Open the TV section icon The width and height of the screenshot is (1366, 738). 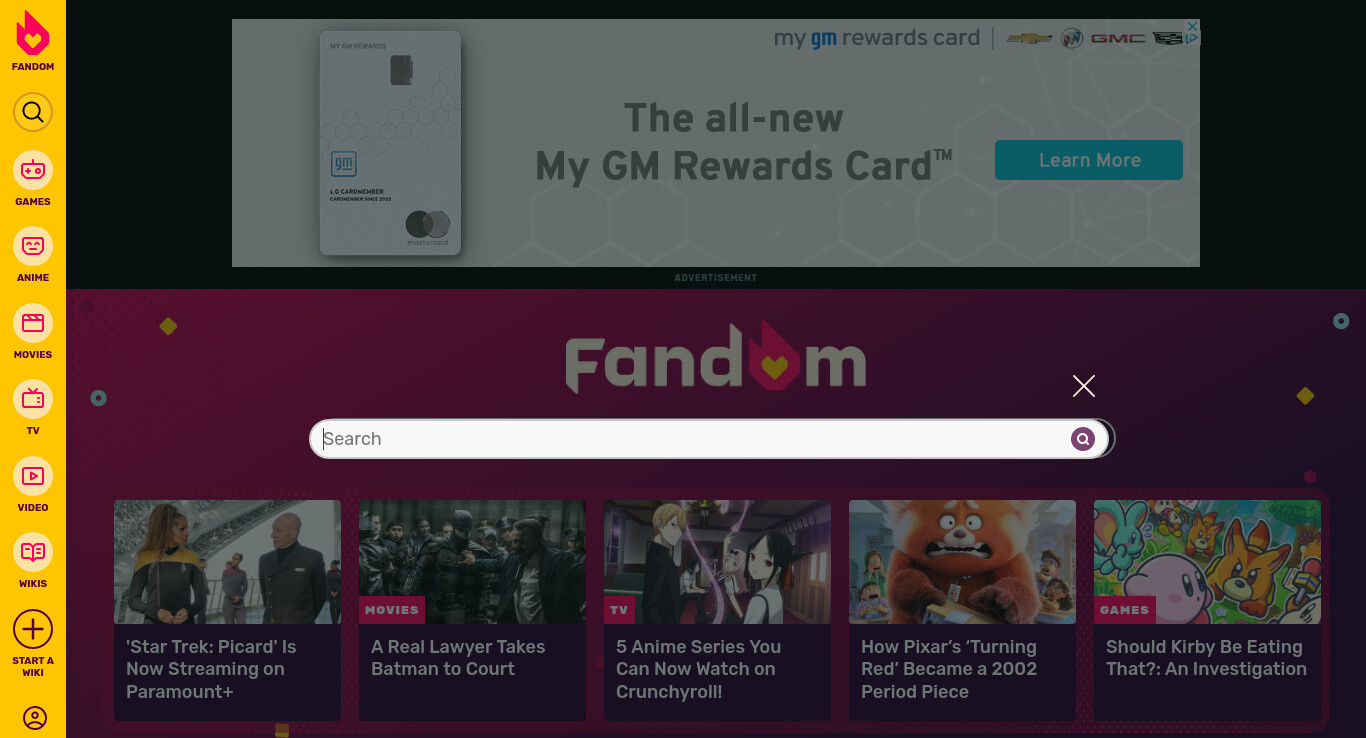[33, 399]
